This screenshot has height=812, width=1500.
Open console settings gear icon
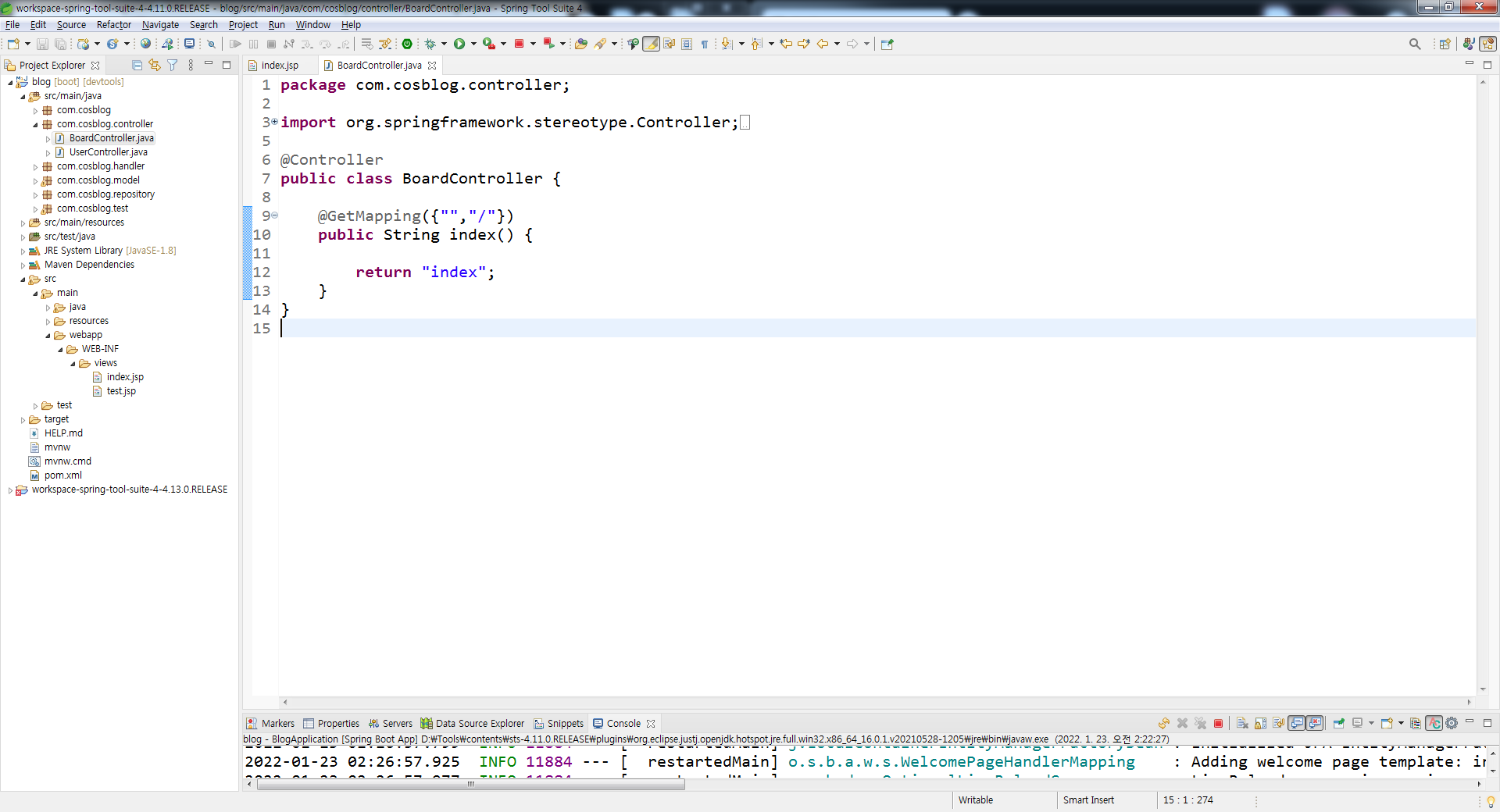pyautogui.click(x=1452, y=723)
